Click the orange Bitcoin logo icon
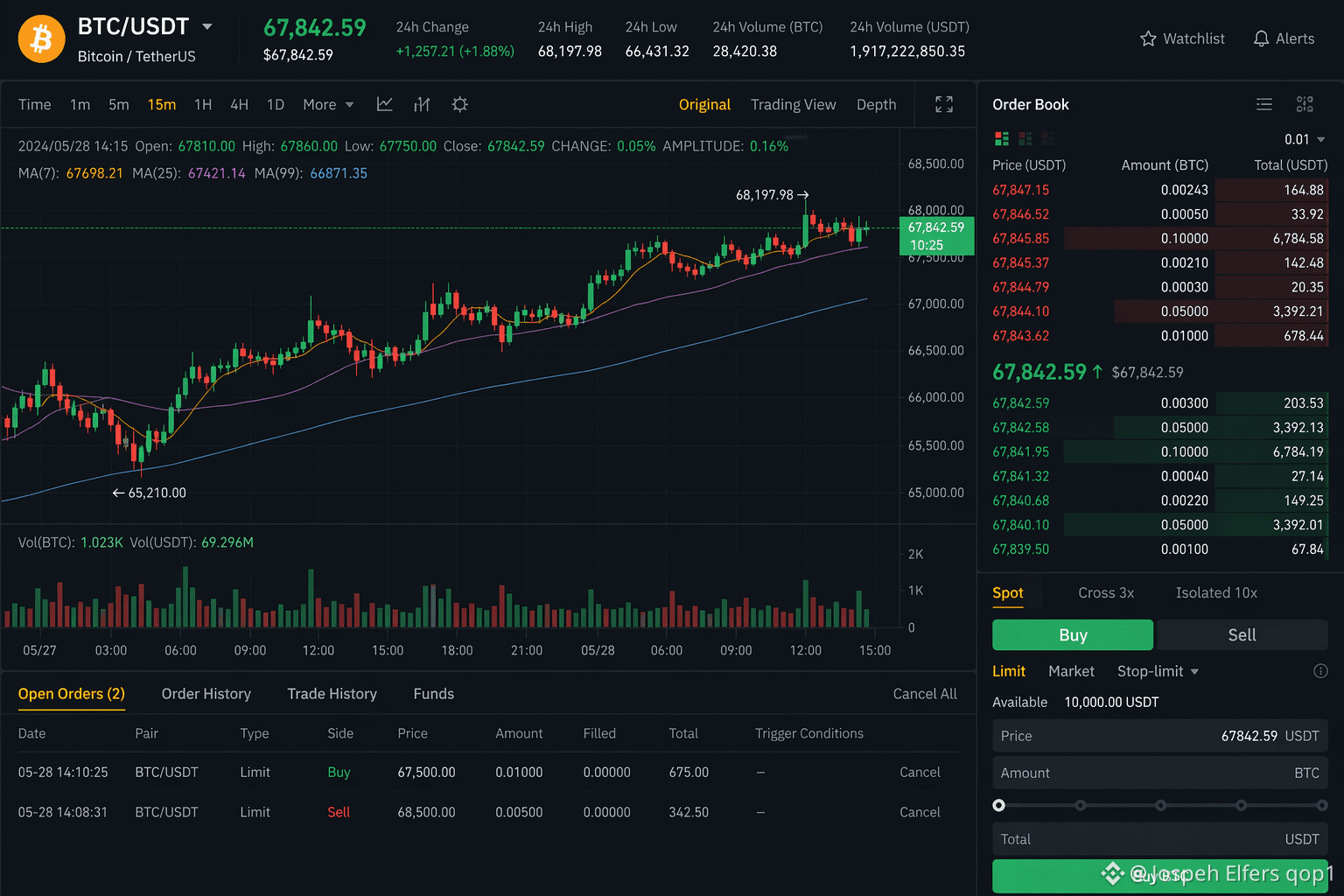This screenshot has width=1344, height=896. tap(41, 39)
